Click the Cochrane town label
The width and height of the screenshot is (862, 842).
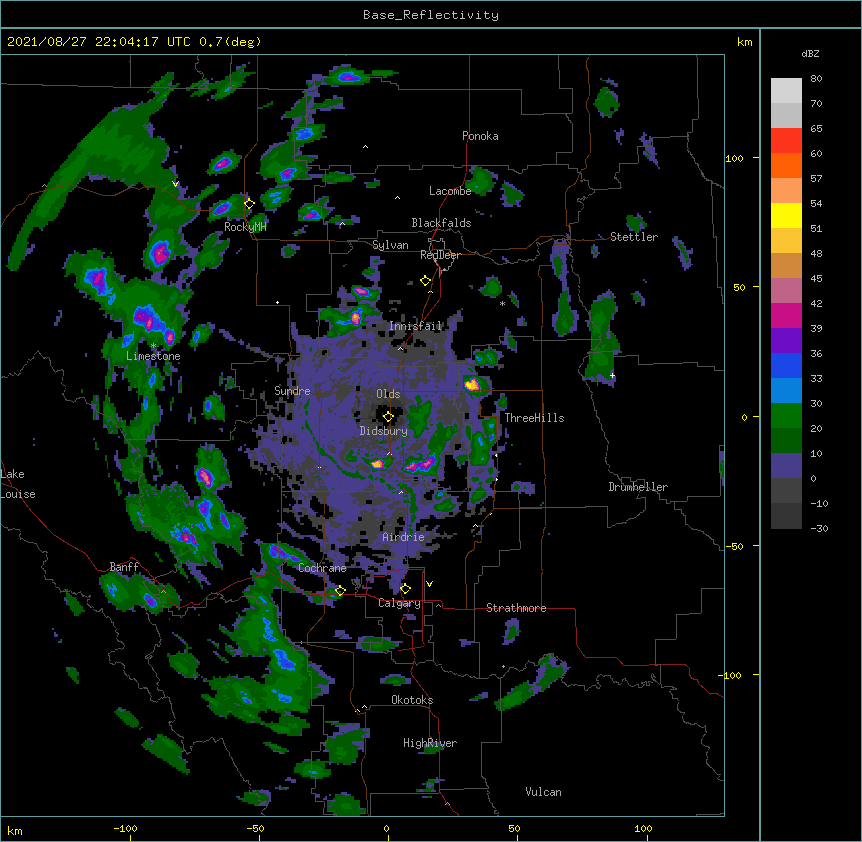click(x=322, y=568)
